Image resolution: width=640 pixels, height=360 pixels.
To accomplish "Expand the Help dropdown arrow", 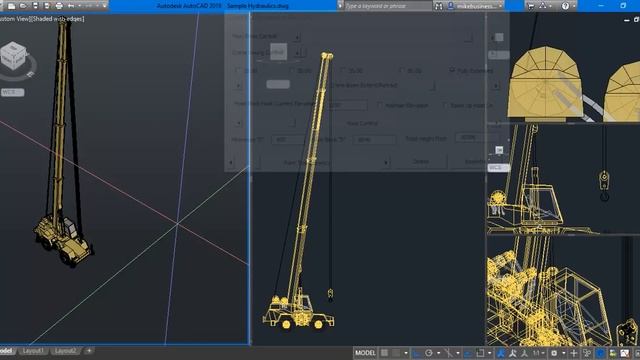I will (x=573, y=6).
